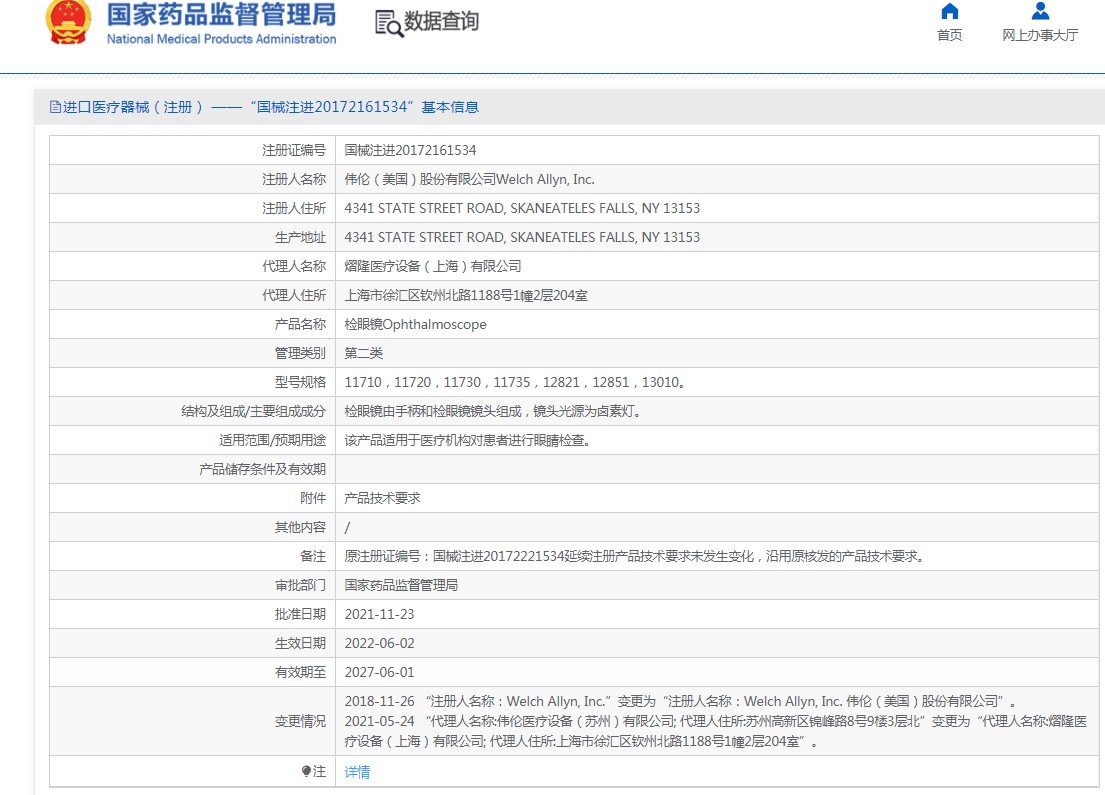Click the National Medical Products Administration subtitle

click(221, 39)
